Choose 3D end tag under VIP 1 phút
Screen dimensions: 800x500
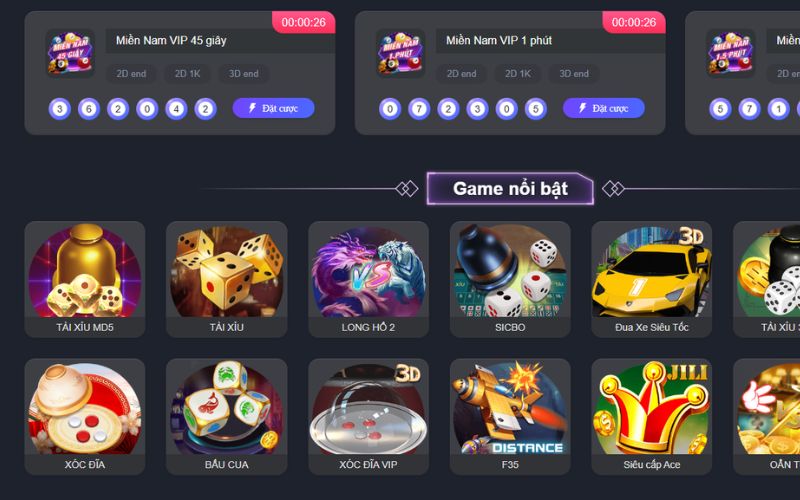574,73
